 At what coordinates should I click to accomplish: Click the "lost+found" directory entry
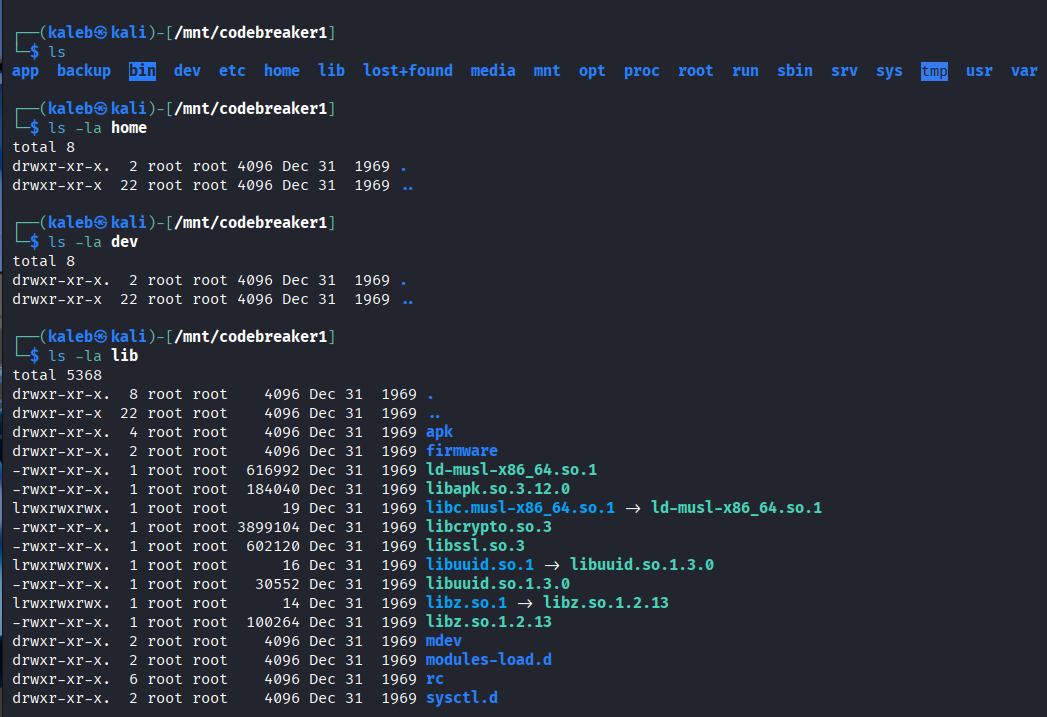coord(407,71)
